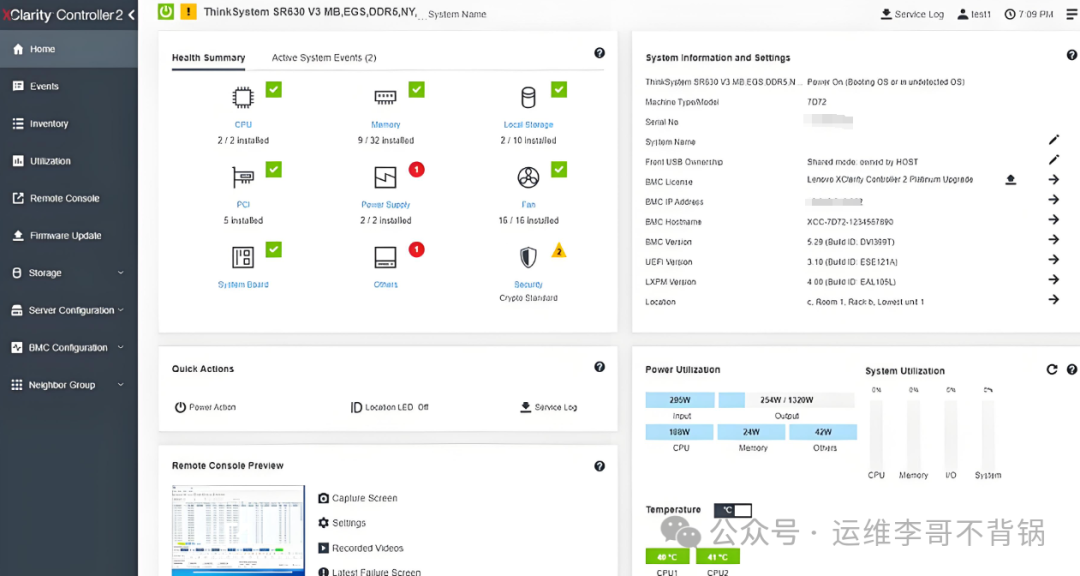Viewport: 1080px width, 576px height.
Task: Click the BMC License upload icon
Action: (x=1010, y=180)
